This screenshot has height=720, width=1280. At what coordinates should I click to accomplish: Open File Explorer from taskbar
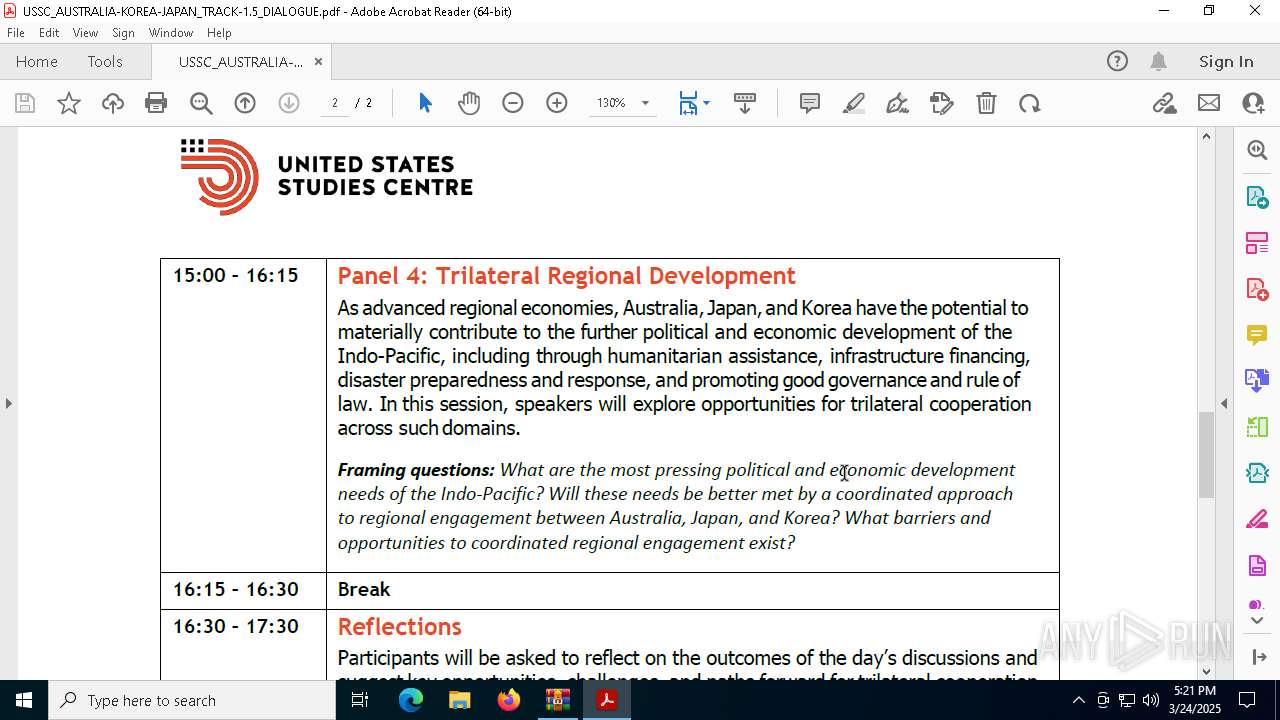pos(460,700)
